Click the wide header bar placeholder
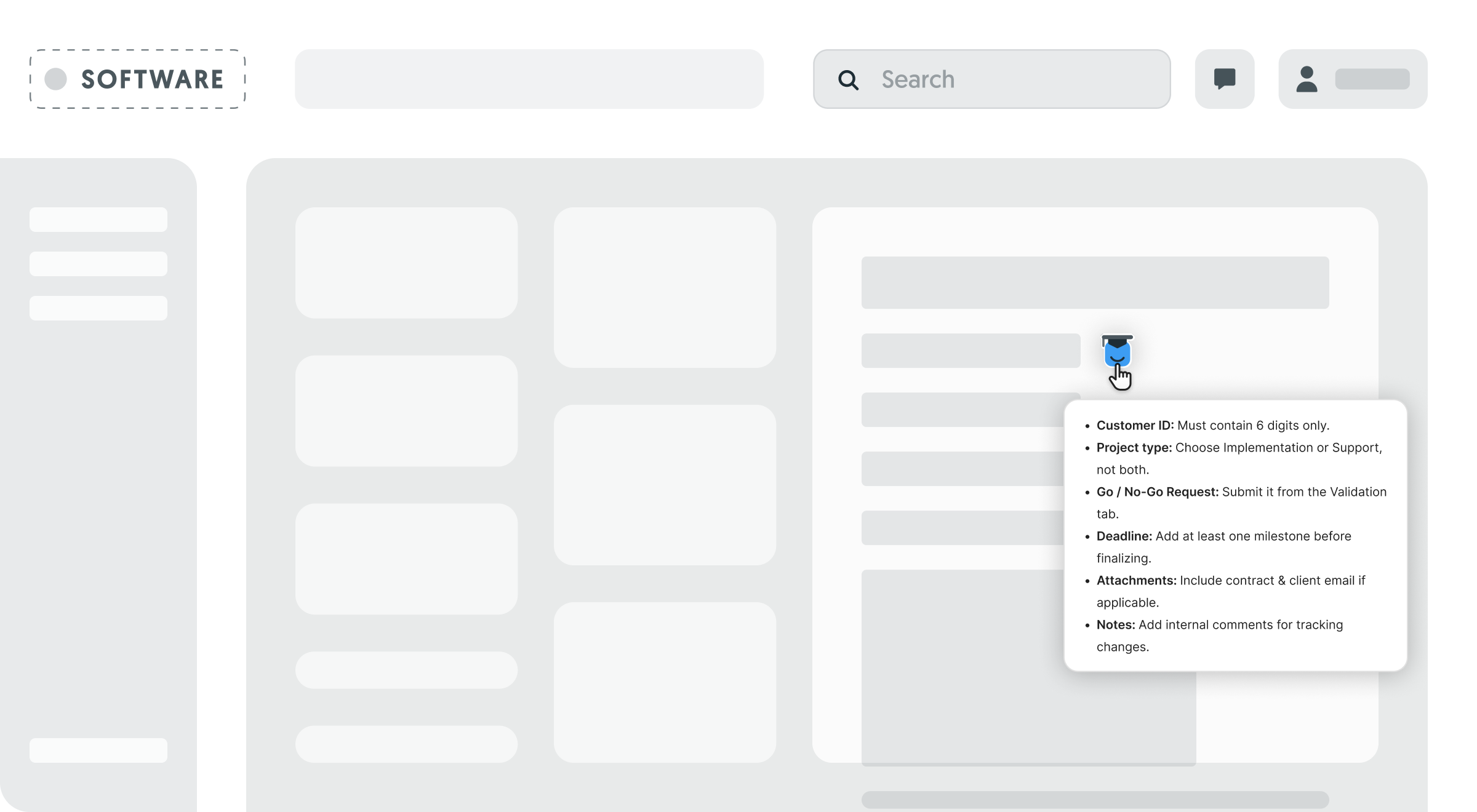 (529, 79)
